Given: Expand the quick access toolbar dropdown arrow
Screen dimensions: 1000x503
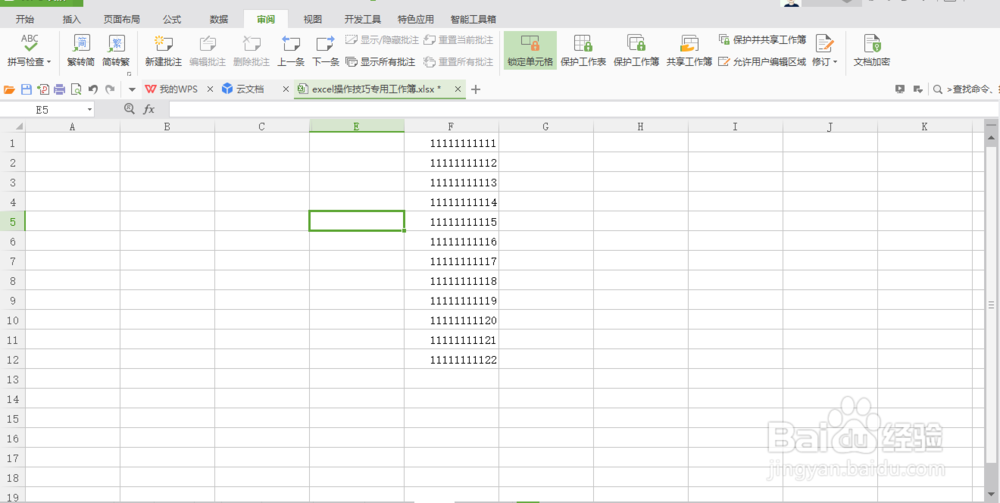Looking at the screenshot, I should point(132,89).
